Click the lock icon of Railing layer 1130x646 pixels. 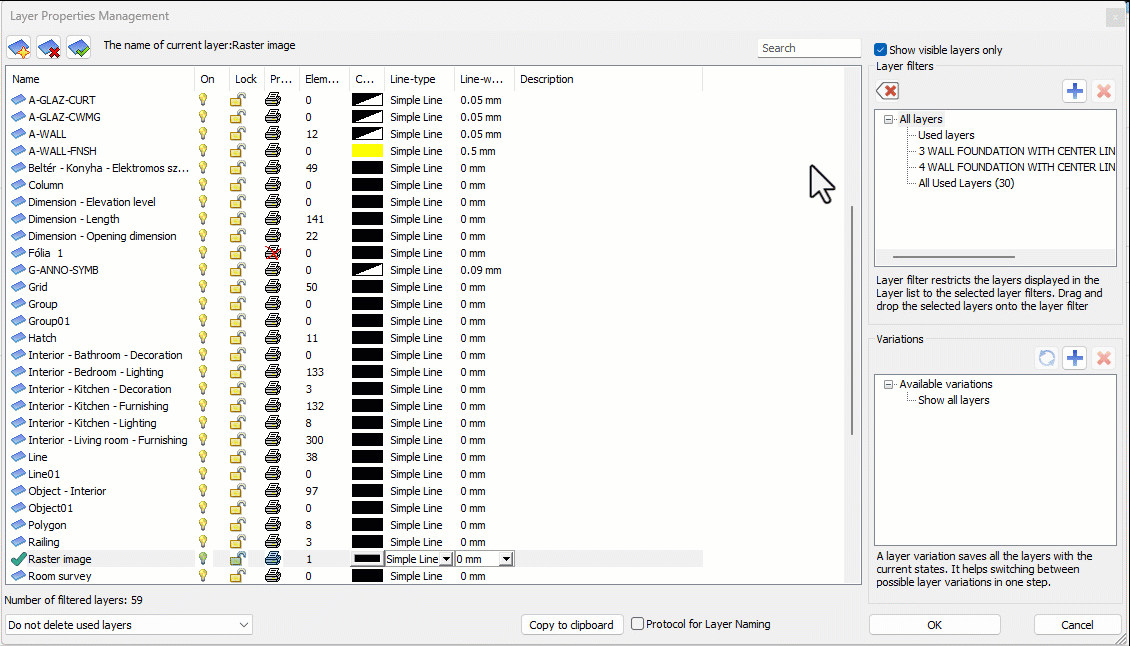point(238,542)
